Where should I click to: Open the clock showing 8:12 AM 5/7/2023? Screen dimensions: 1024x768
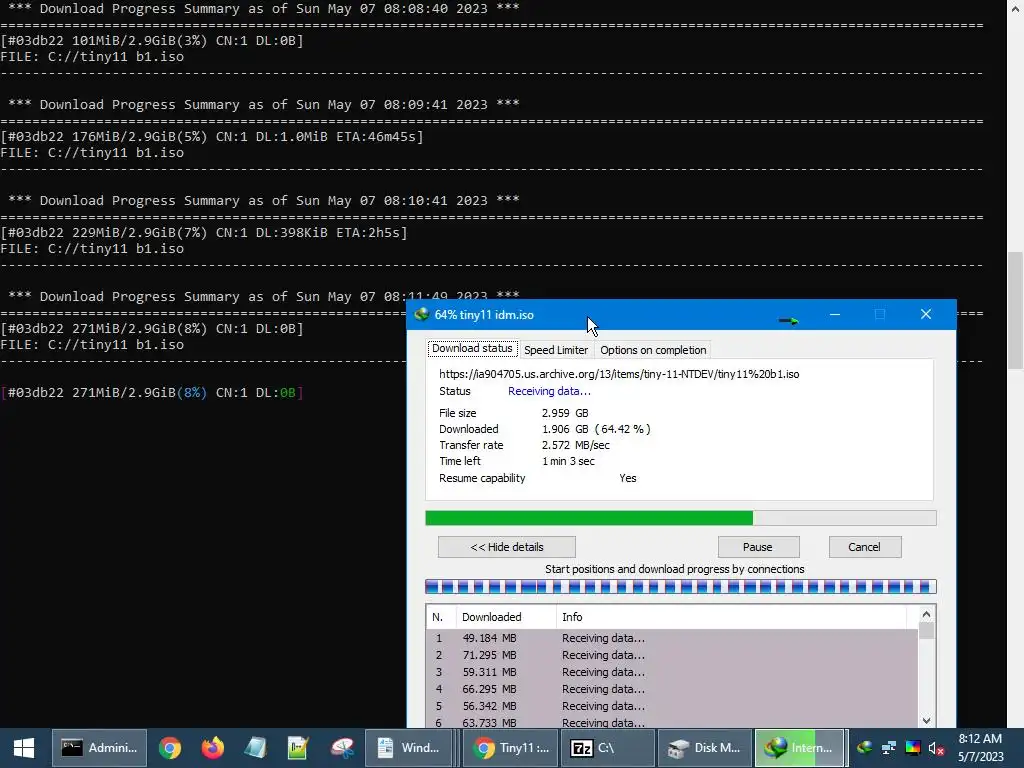[980, 748]
